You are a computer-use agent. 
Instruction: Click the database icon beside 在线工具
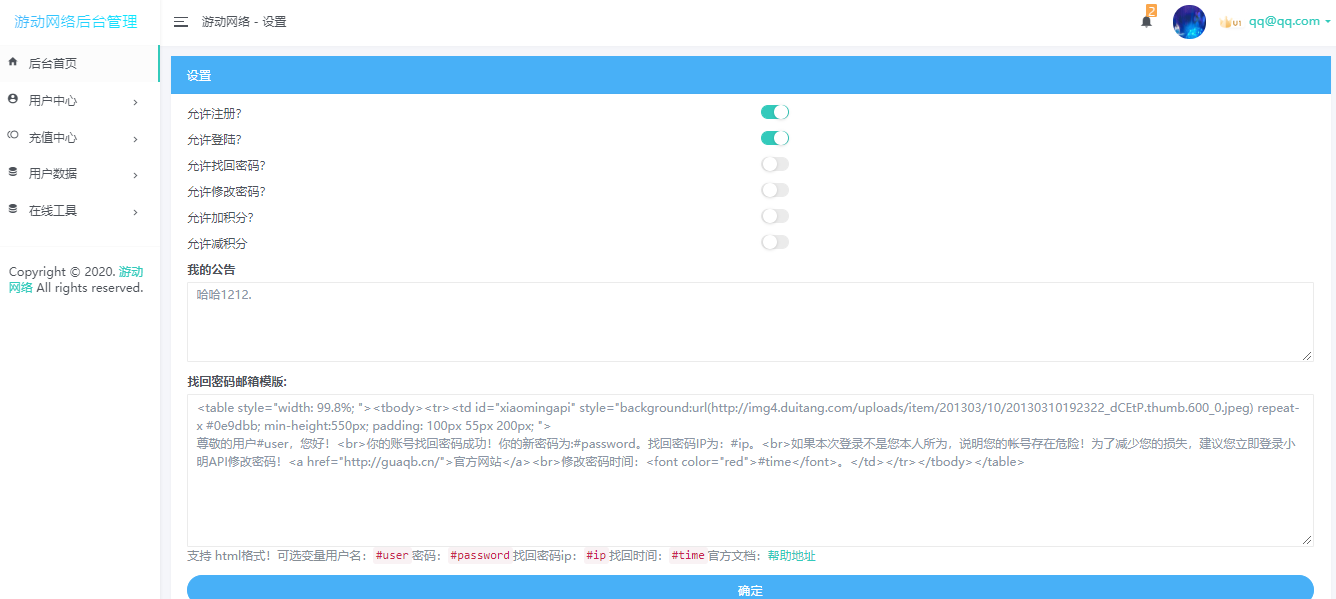13,209
